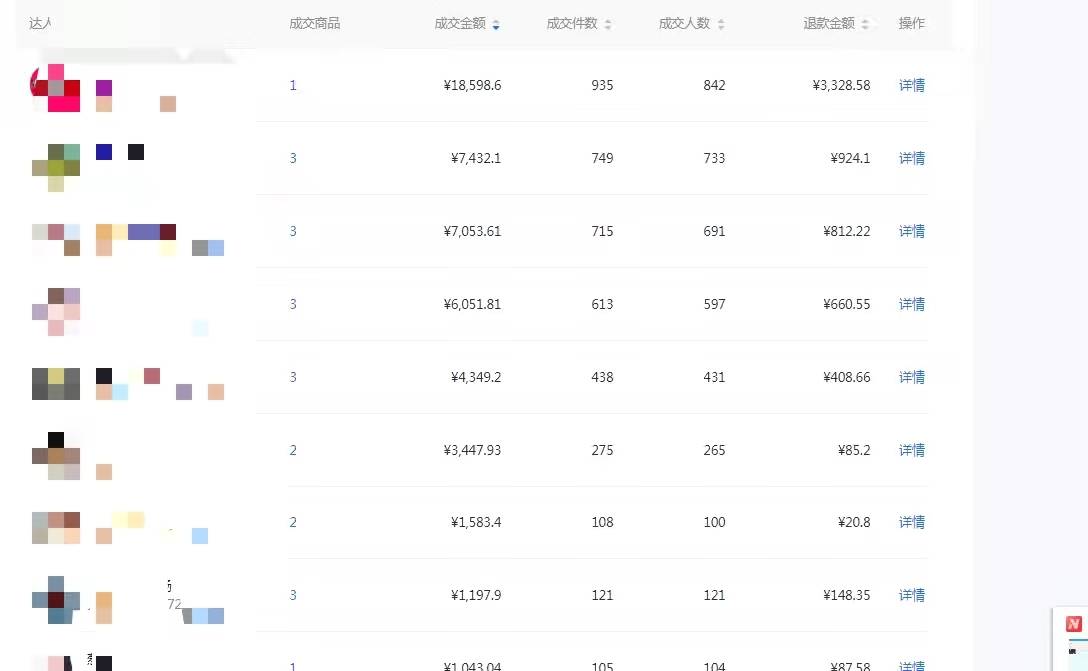This screenshot has height=671, width=1088.
Task: Select the ¥3,447.93 amount cell
Action: tap(473, 450)
